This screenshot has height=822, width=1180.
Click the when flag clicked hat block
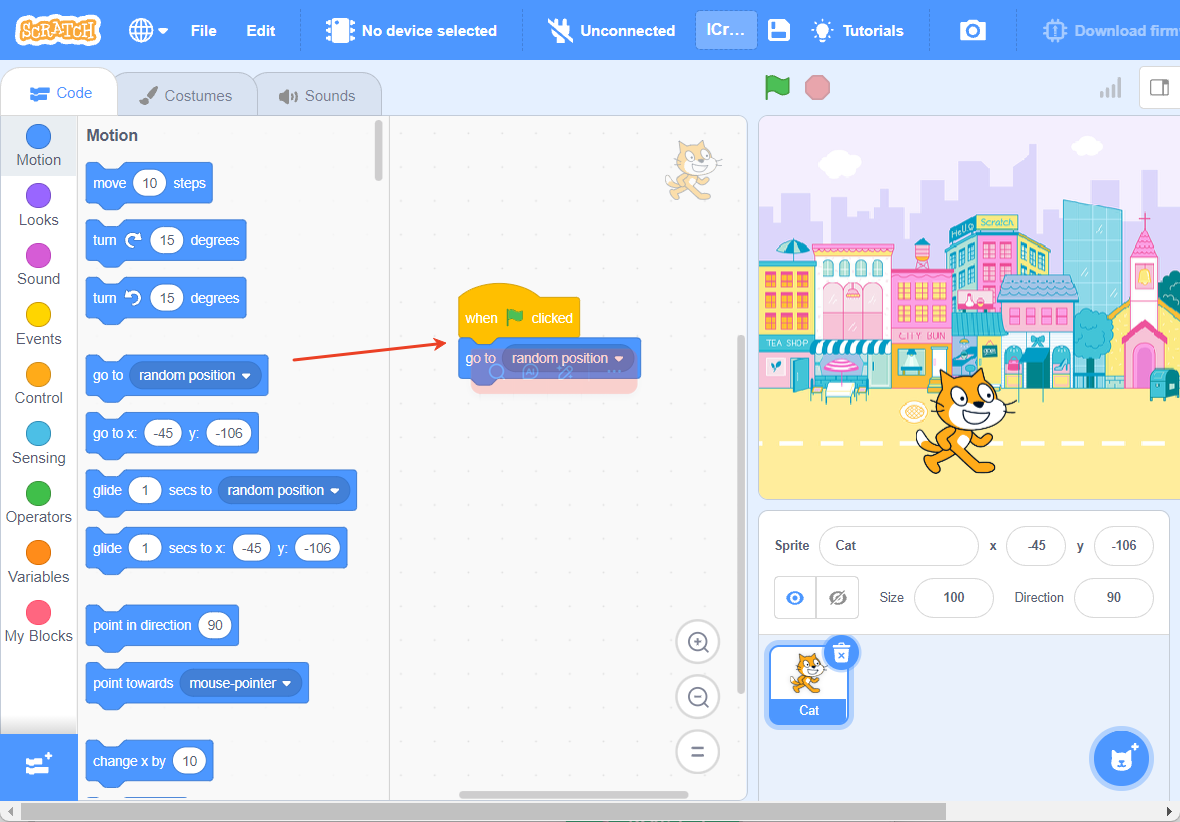[519, 311]
